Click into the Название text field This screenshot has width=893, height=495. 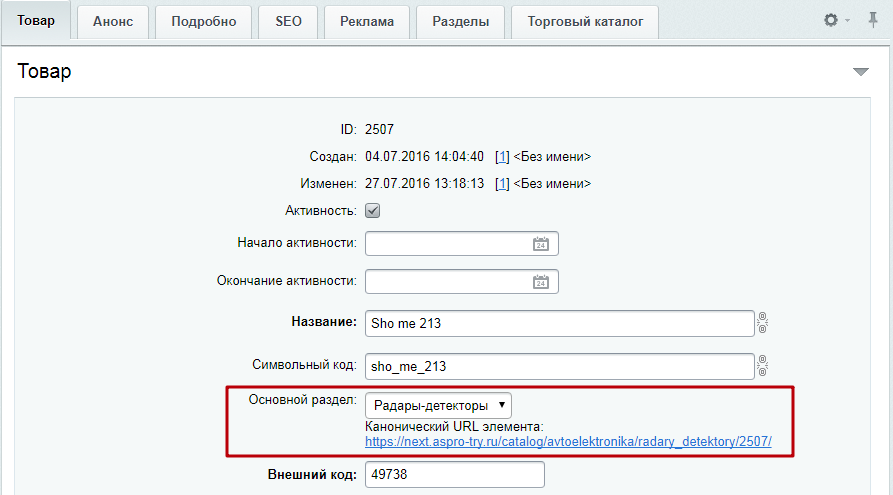pos(558,324)
